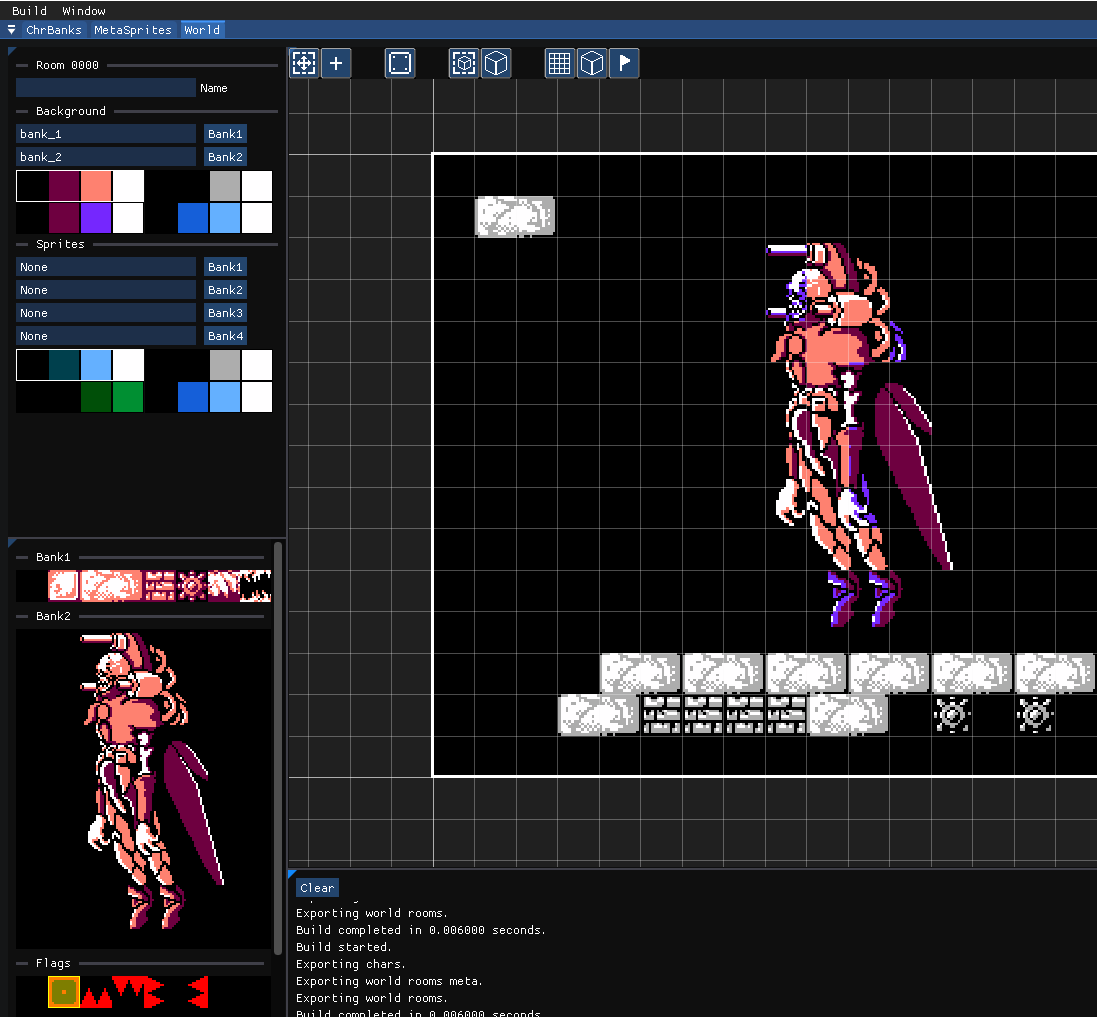Click the 'Build started.' log line
1097x1017 pixels.
344,947
